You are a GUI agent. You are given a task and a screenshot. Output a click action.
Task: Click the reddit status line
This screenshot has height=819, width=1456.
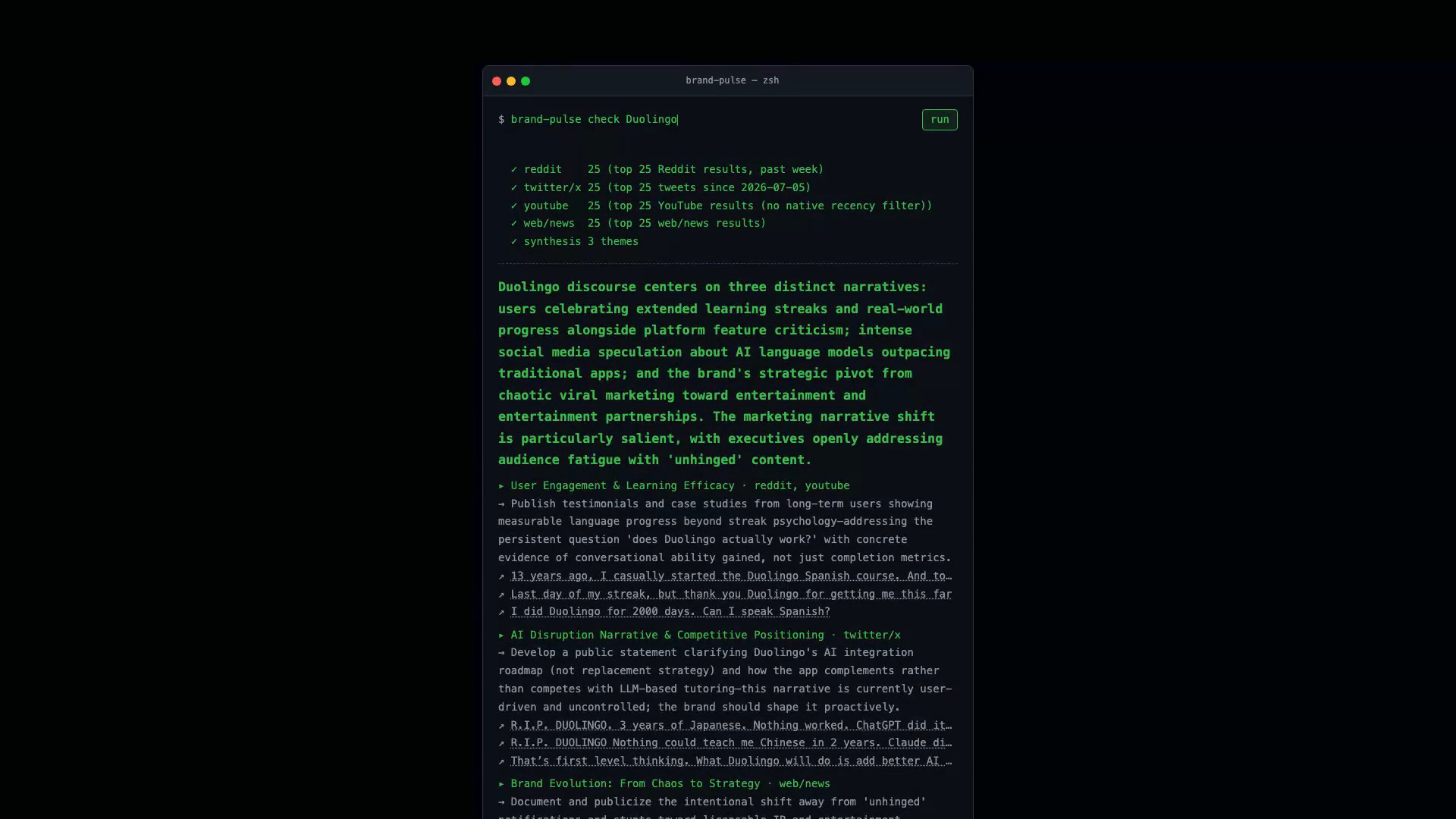(667, 169)
